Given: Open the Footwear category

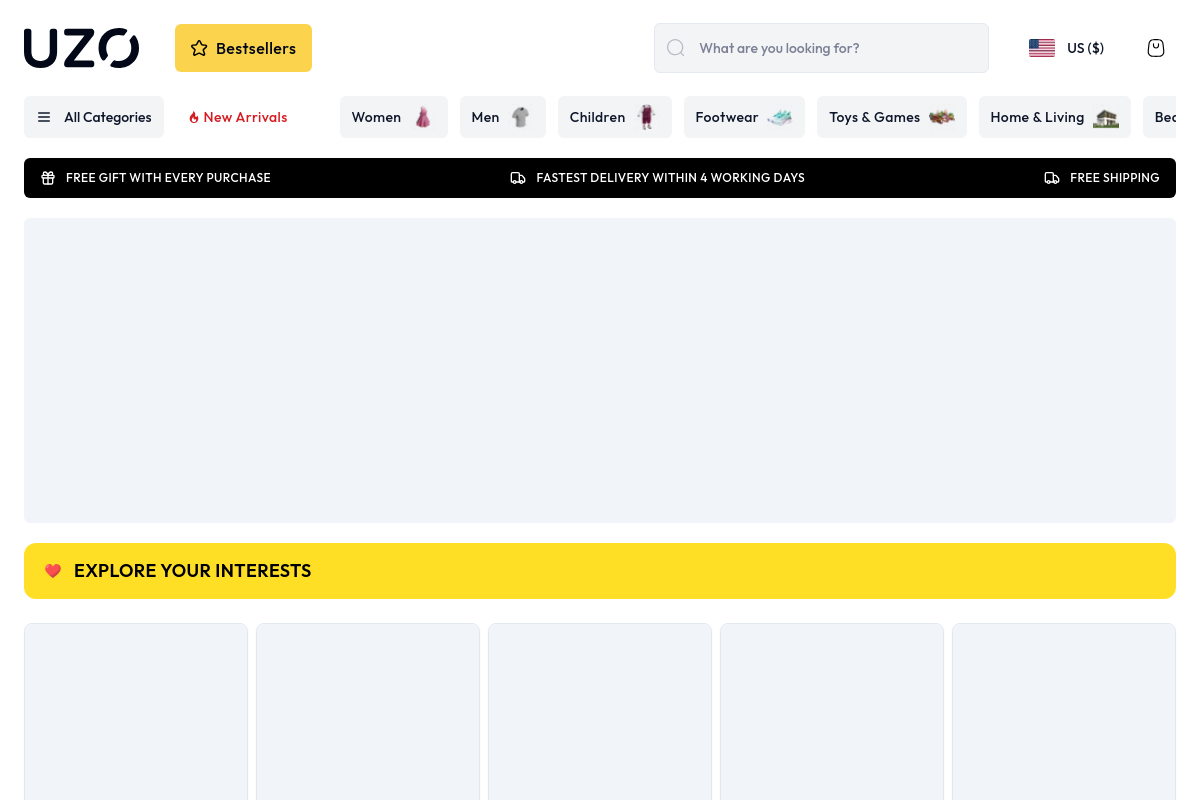Looking at the screenshot, I should tap(743, 117).
